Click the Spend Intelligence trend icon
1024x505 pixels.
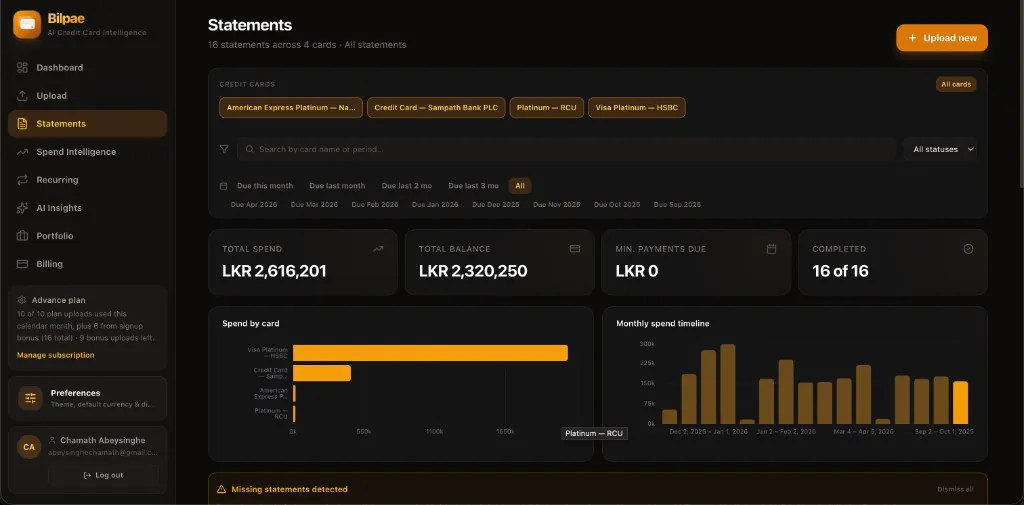point(22,152)
